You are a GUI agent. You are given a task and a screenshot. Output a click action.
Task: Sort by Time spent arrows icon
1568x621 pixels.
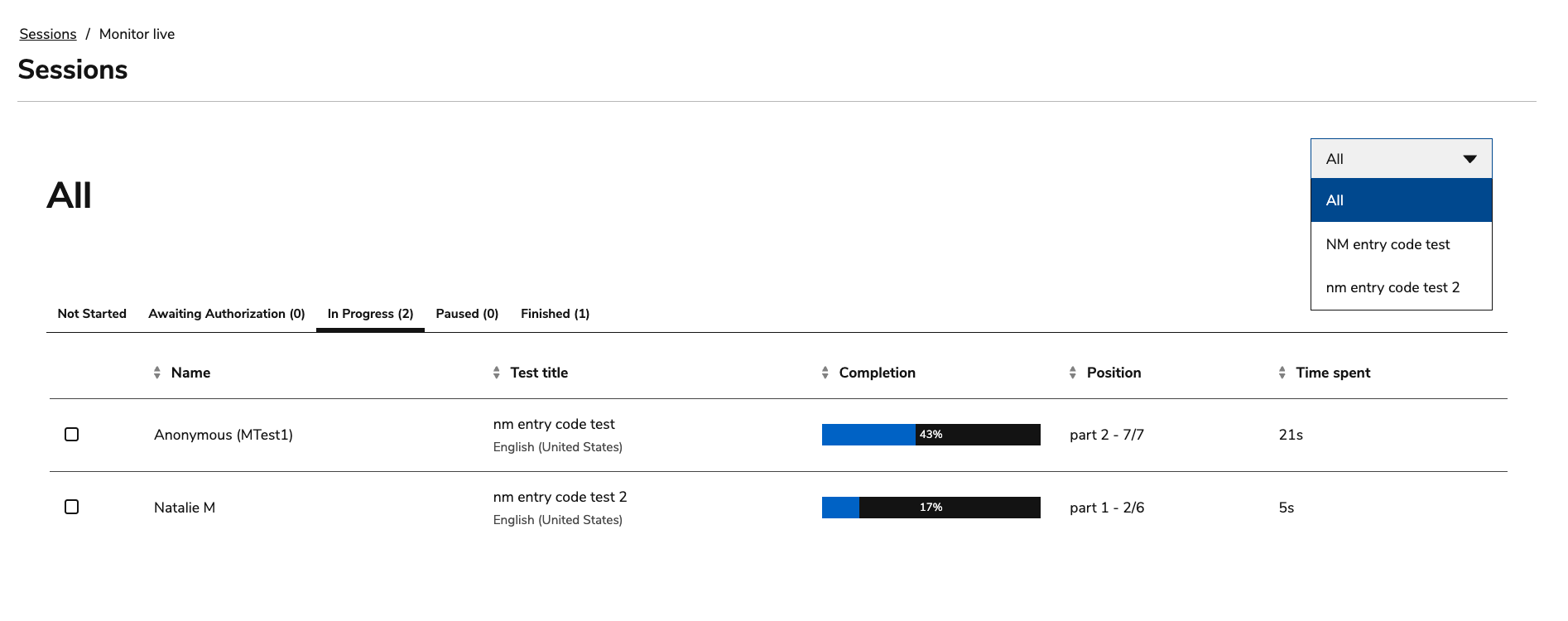1282,373
